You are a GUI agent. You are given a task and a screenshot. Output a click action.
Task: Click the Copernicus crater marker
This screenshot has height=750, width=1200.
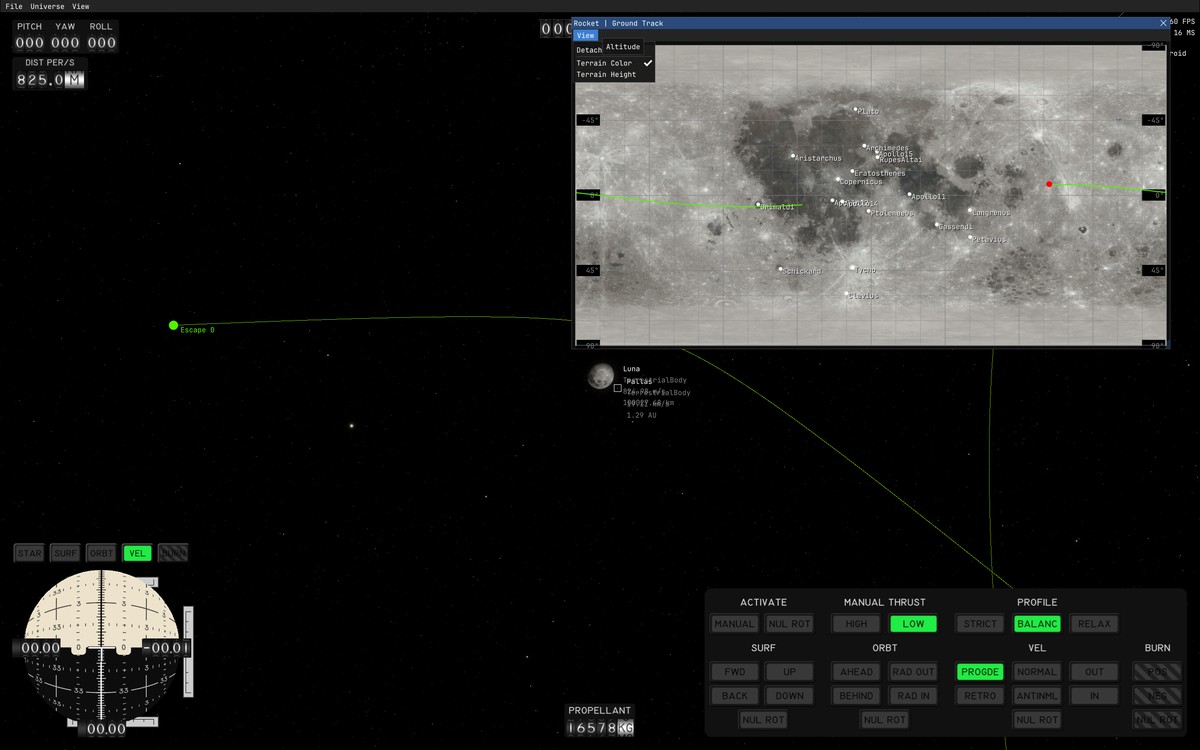(x=839, y=180)
